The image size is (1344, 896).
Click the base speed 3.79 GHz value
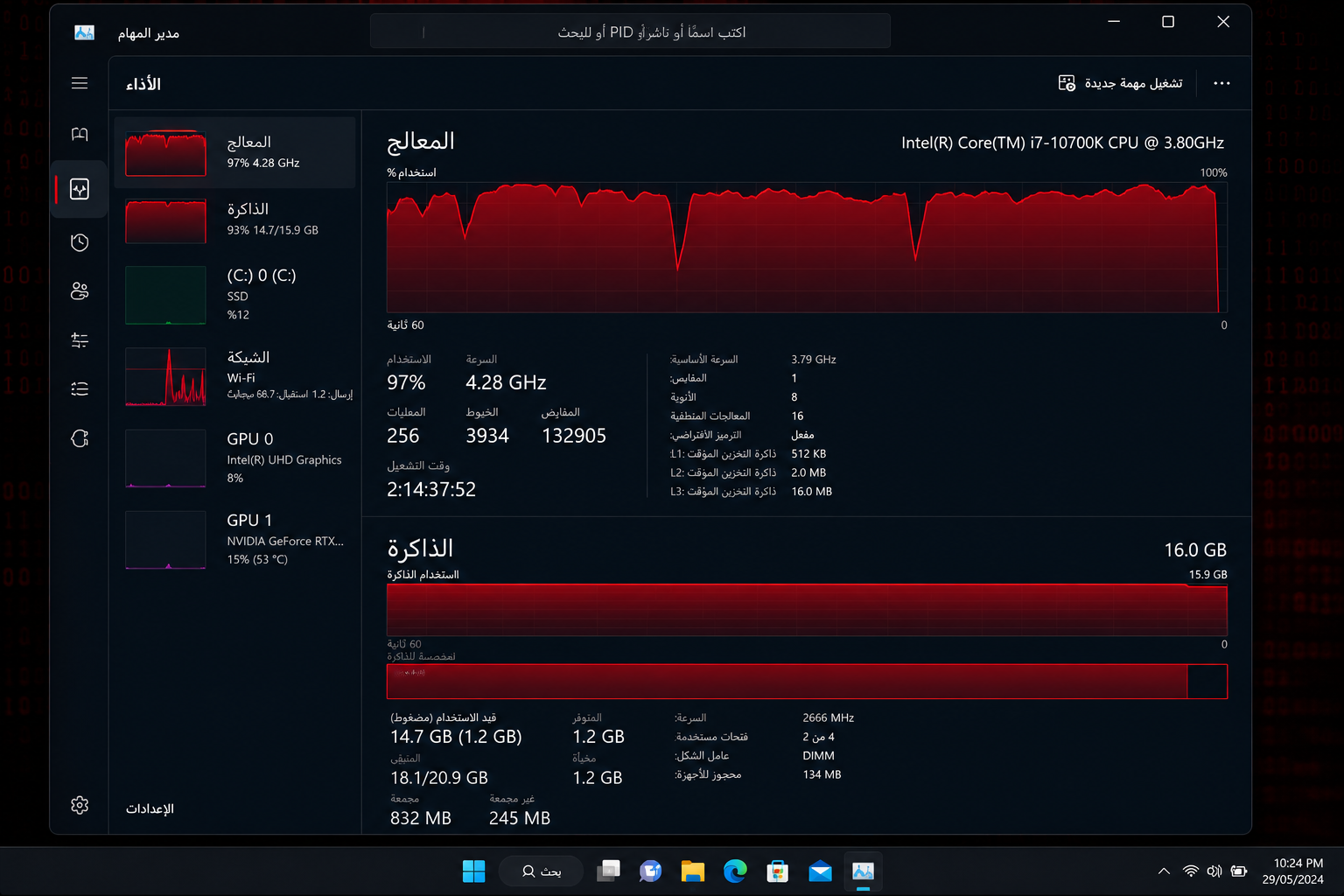click(814, 360)
